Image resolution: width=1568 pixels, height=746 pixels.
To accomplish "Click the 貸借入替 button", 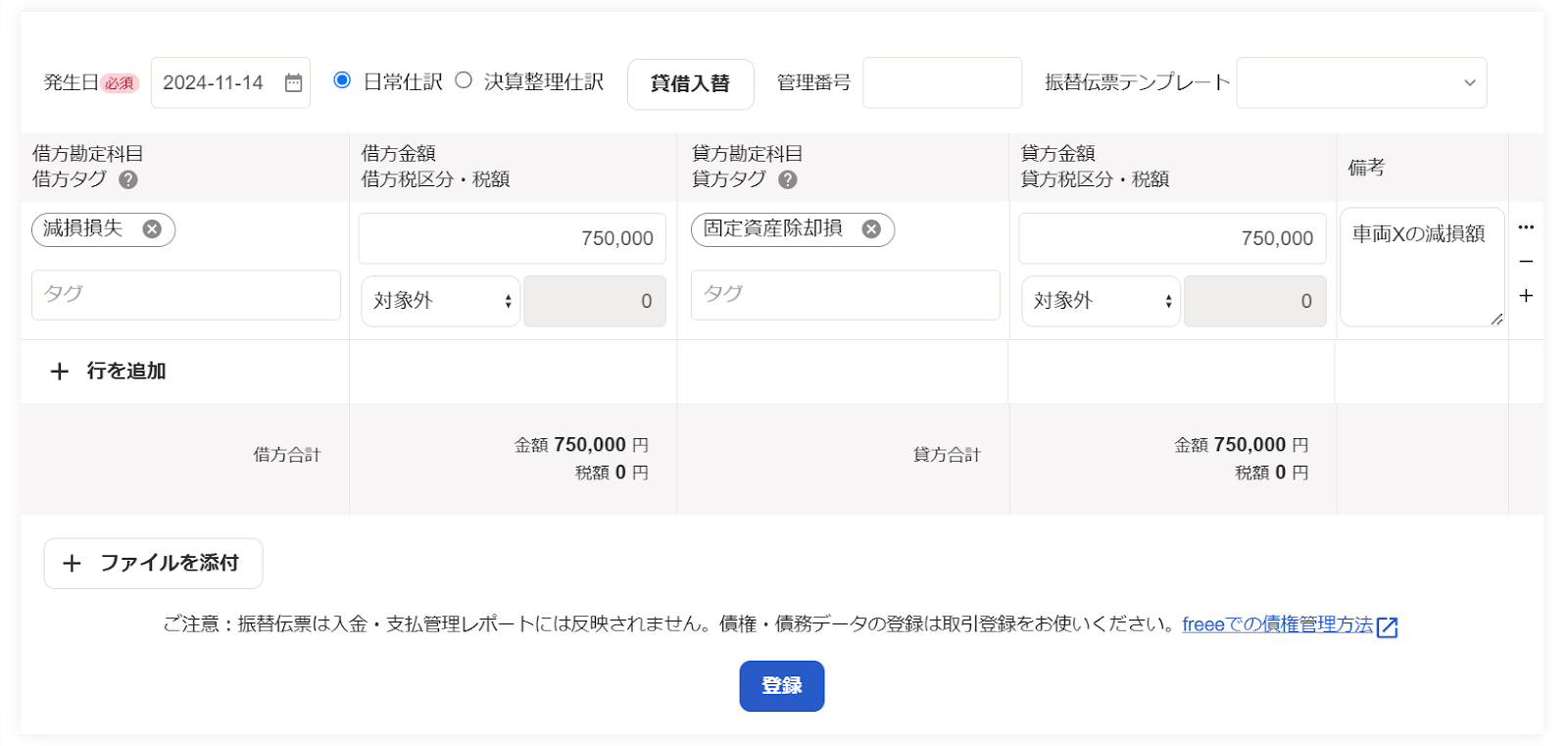I will coord(691,84).
